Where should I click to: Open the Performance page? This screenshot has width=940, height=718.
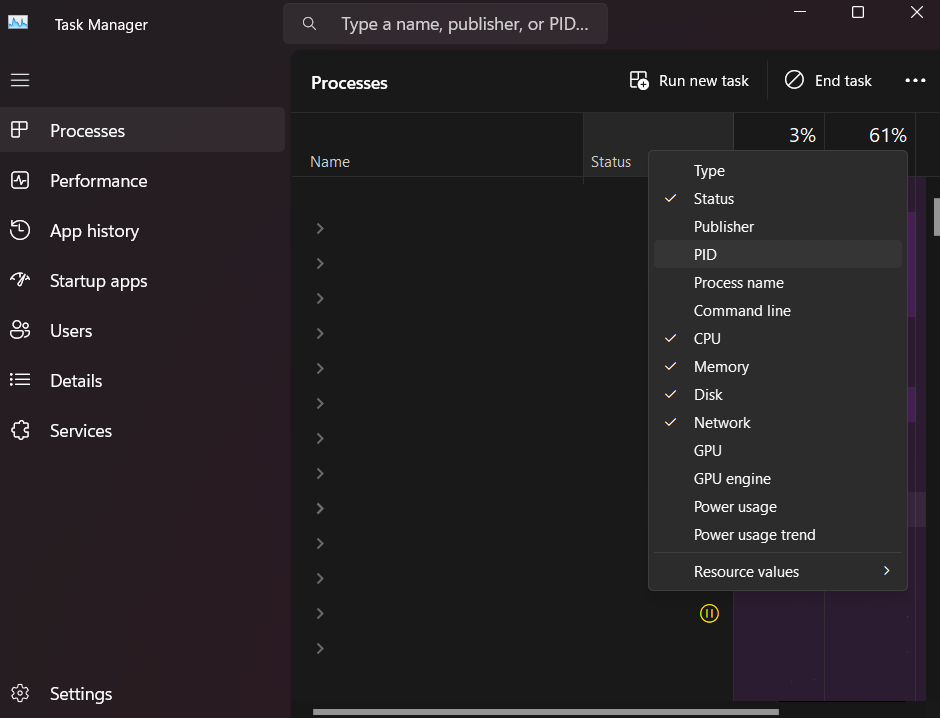point(143,180)
